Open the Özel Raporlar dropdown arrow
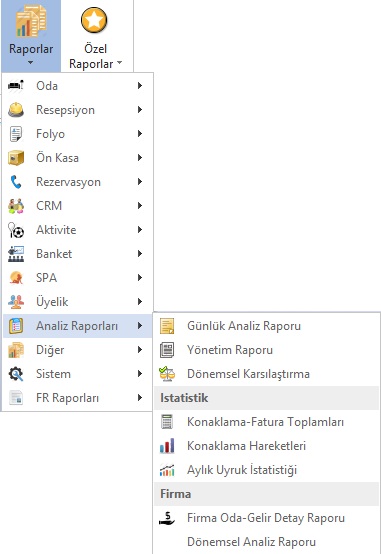This screenshot has height=554, width=381. [119, 63]
